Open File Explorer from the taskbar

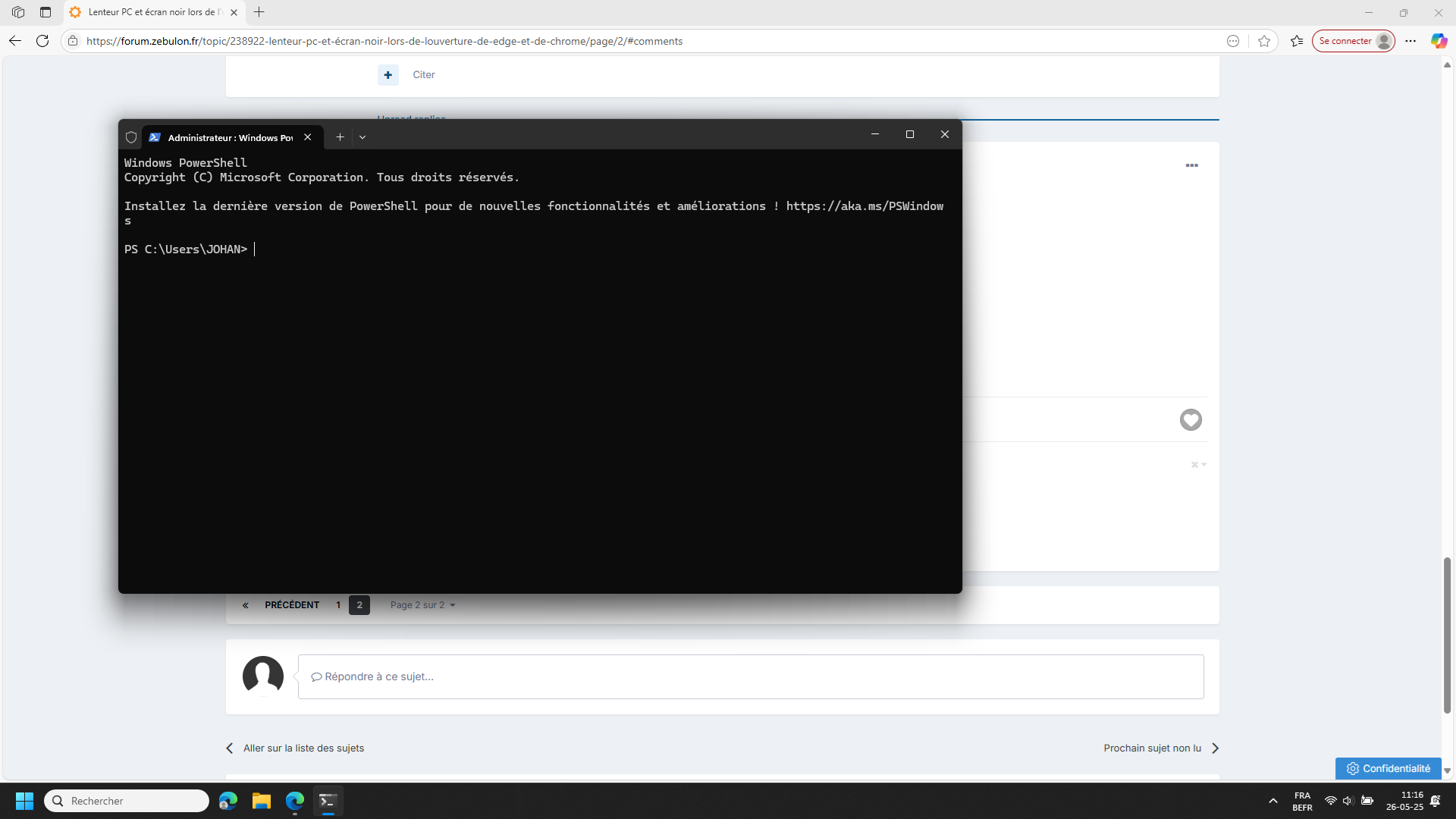[262, 801]
